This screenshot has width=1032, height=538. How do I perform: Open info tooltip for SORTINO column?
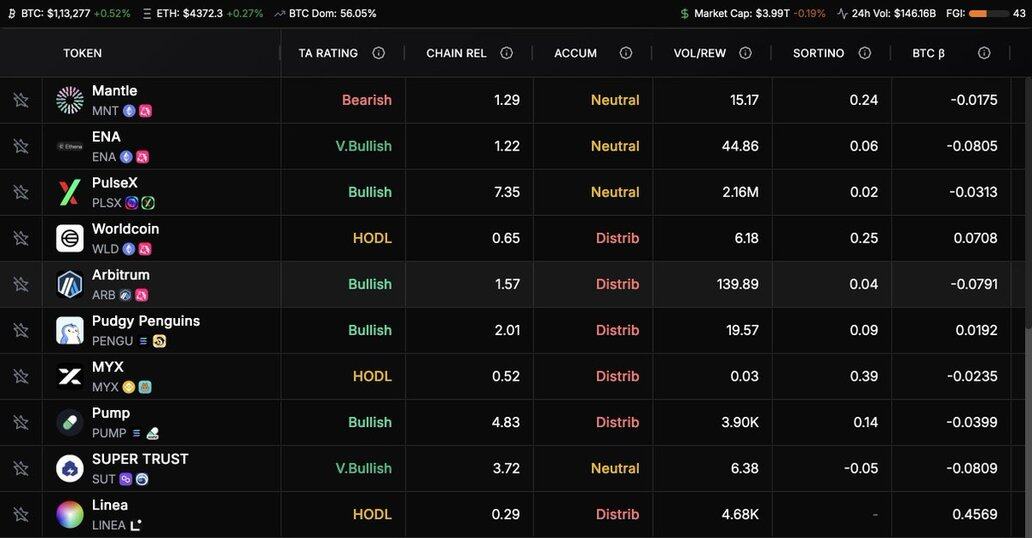[865, 53]
